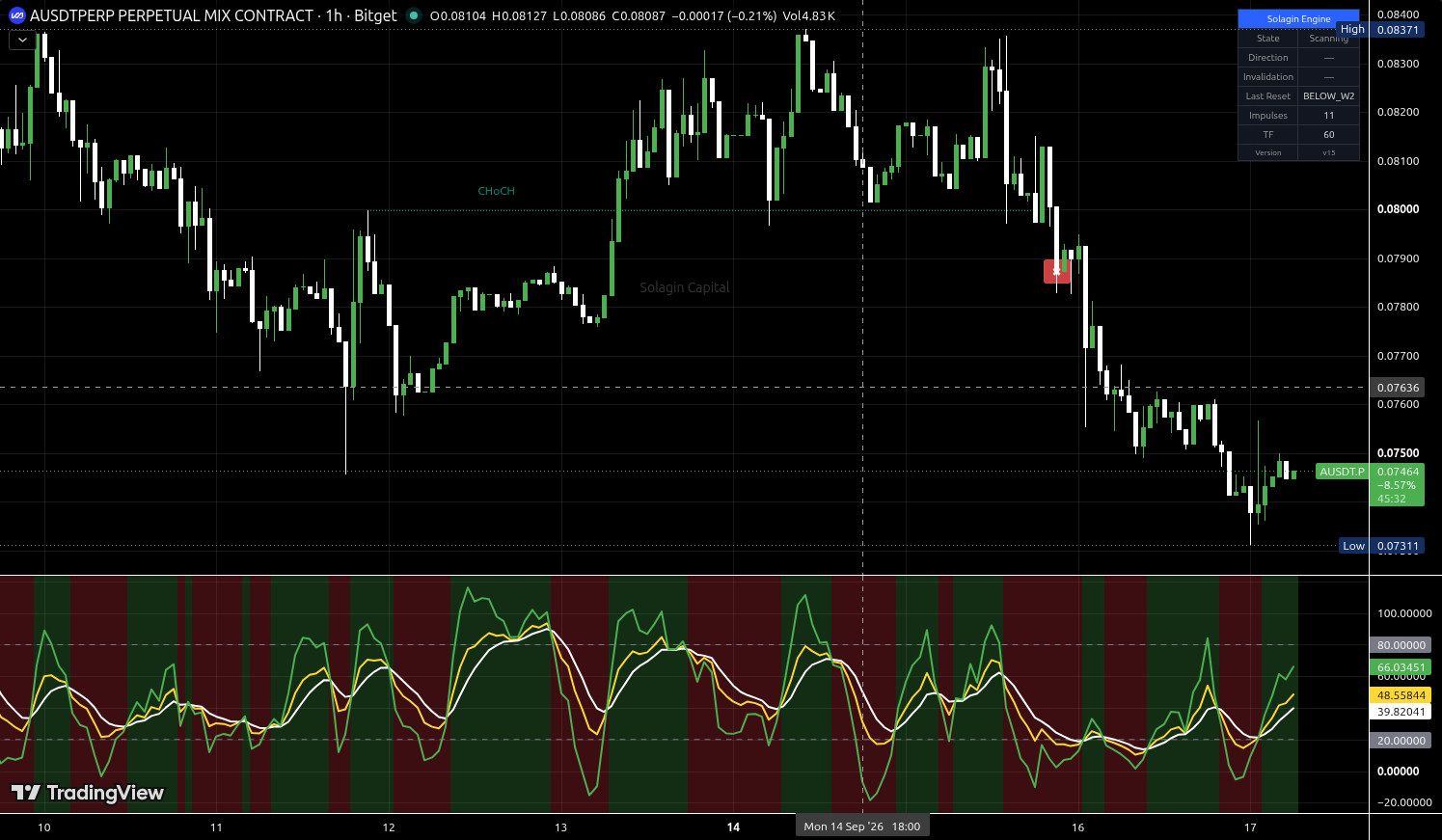The height and width of the screenshot is (840, 1442).
Task: Click the white oscillator value 39.82041
Action: click(1401, 713)
